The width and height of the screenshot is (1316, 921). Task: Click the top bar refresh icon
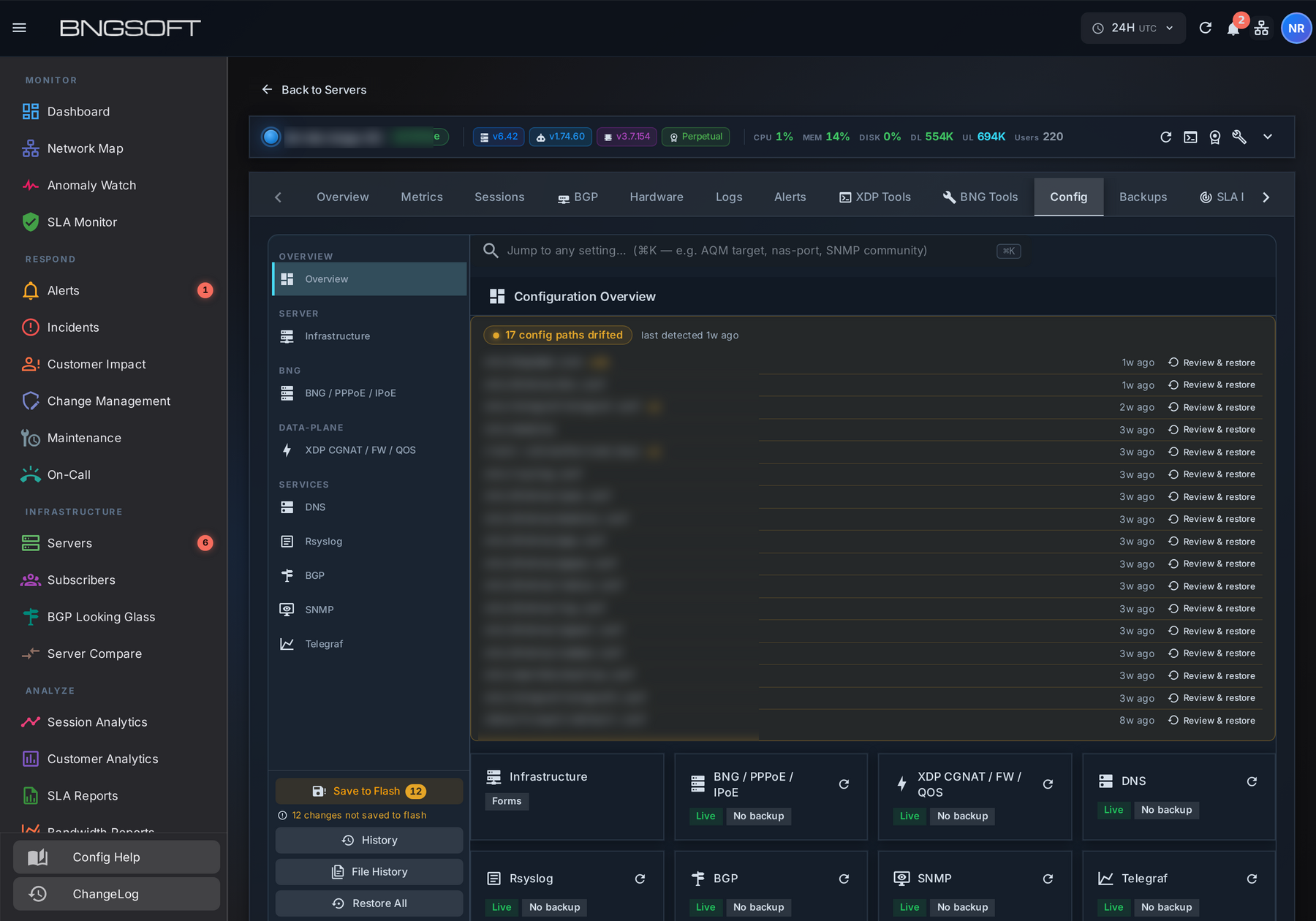(1206, 28)
